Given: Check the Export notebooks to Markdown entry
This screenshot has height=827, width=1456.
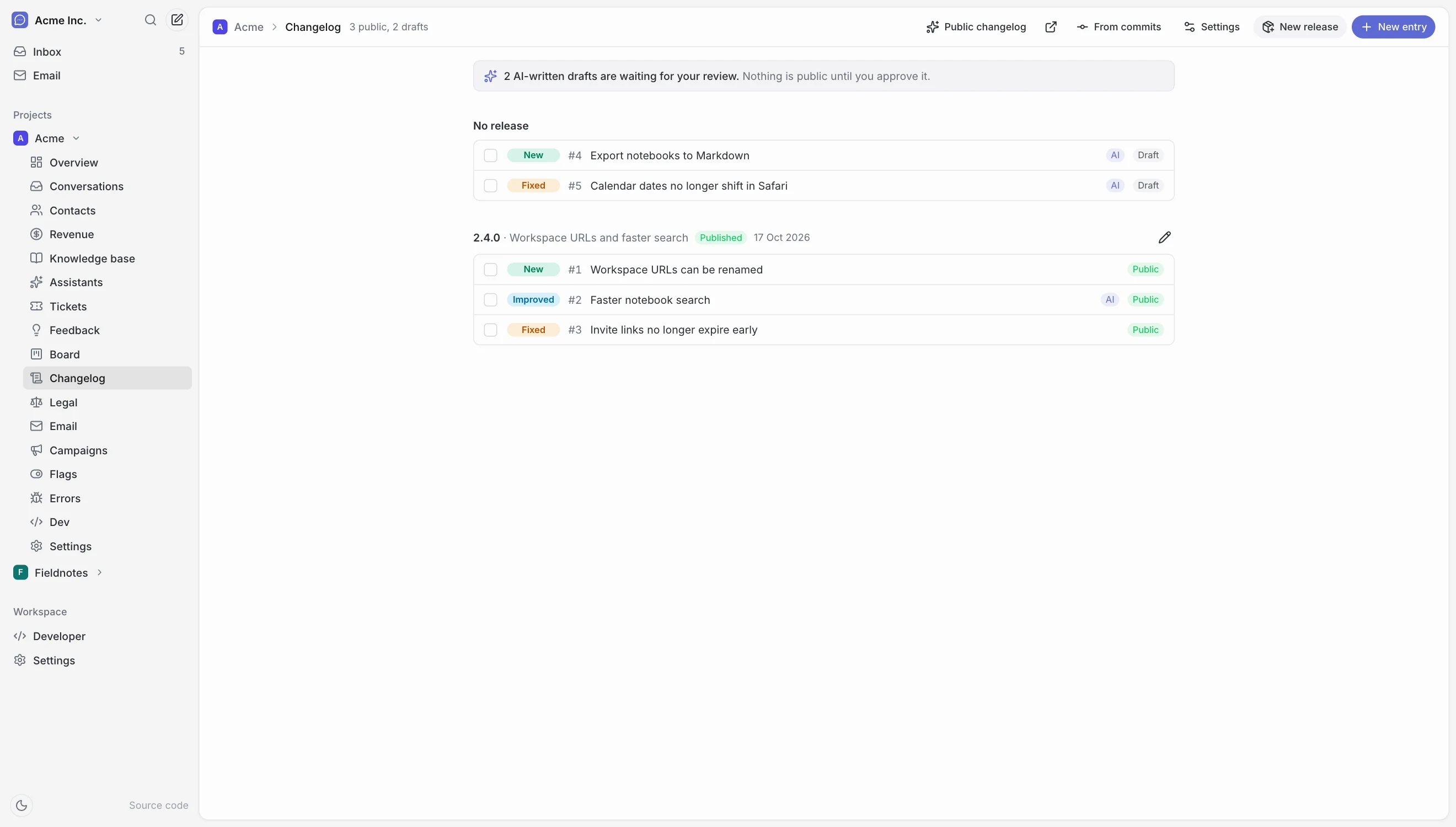Looking at the screenshot, I should (490, 155).
